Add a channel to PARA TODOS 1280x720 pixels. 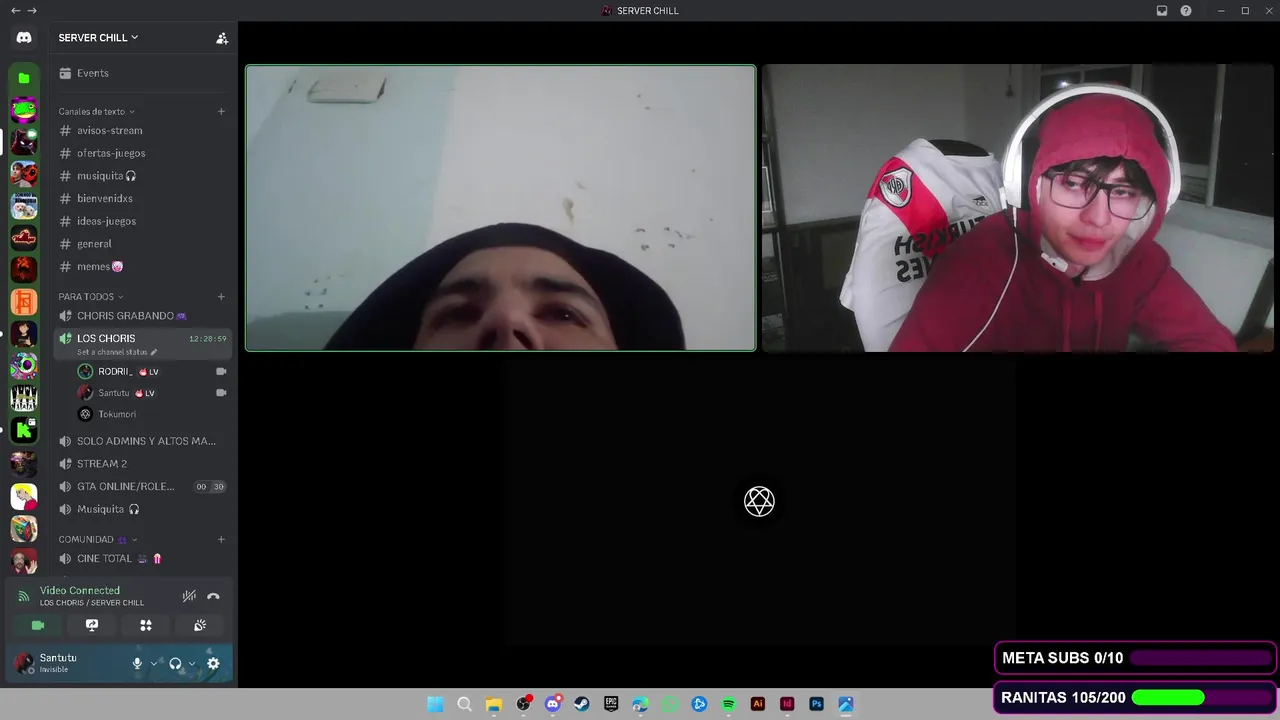point(221,296)
